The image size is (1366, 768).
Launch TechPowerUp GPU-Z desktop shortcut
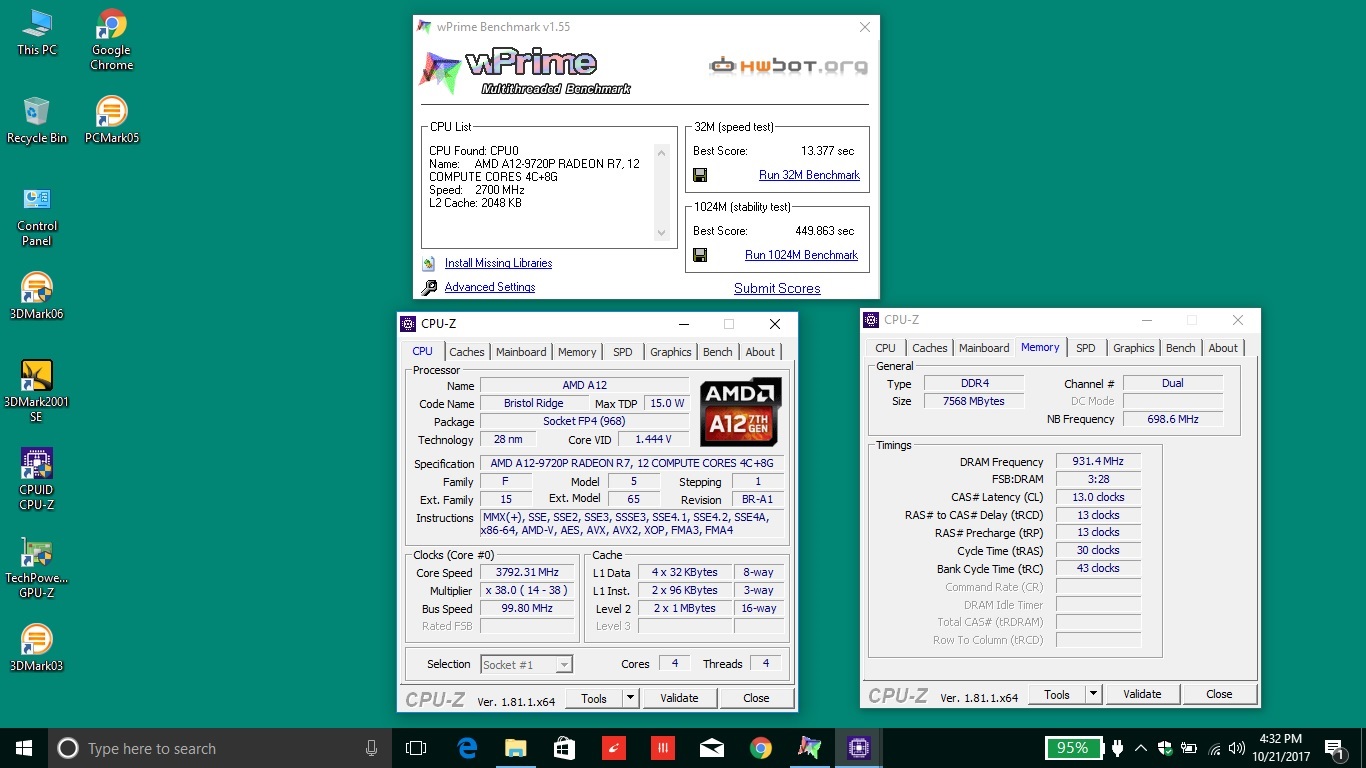tap(37, 567)
